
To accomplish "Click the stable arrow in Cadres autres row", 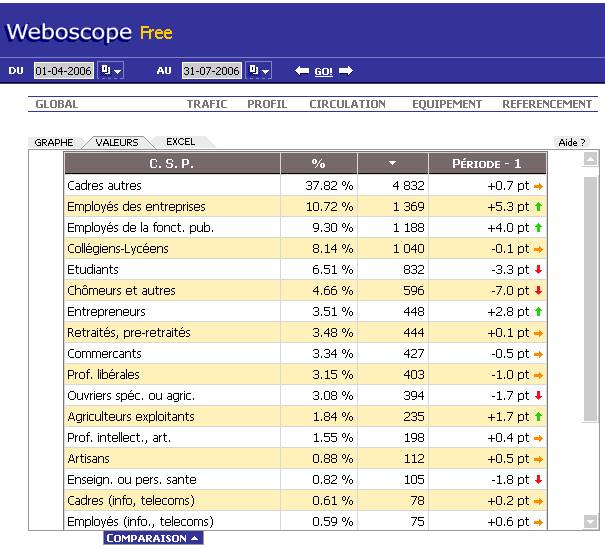I will point(538,187).
